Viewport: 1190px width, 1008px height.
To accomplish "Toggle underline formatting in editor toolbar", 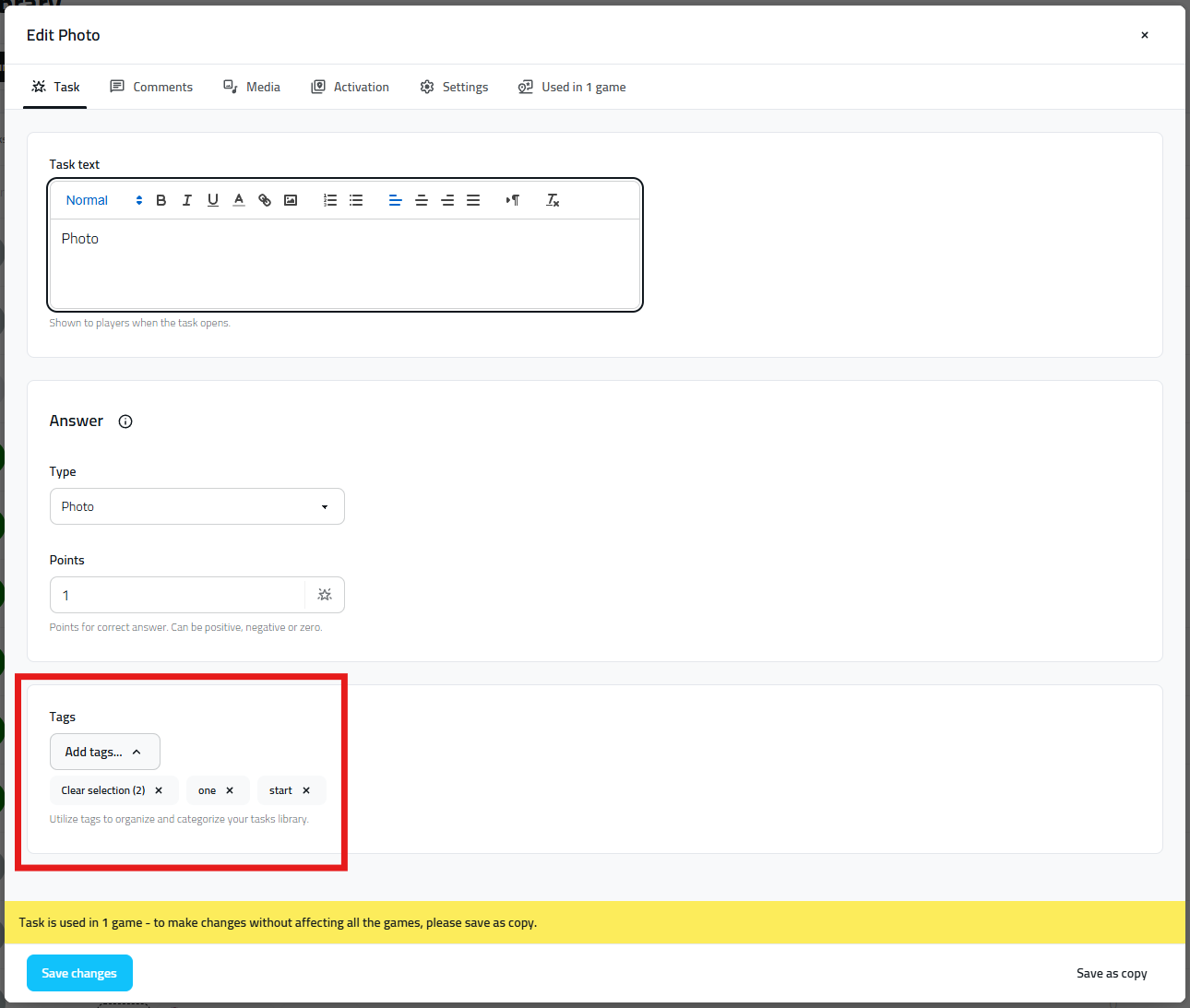I will click(213, 200).
